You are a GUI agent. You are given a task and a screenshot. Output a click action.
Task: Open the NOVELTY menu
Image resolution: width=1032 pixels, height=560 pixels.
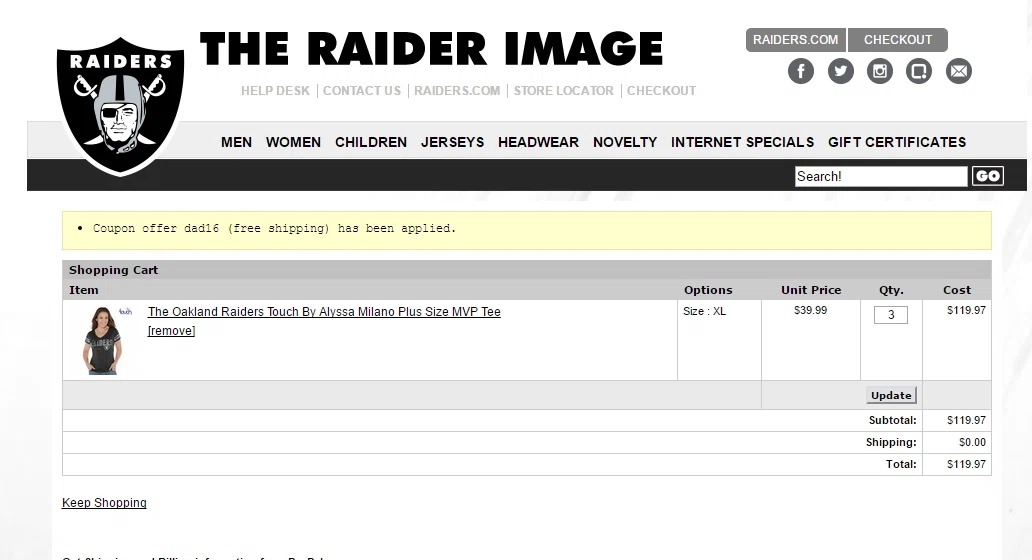pos(625,142)
